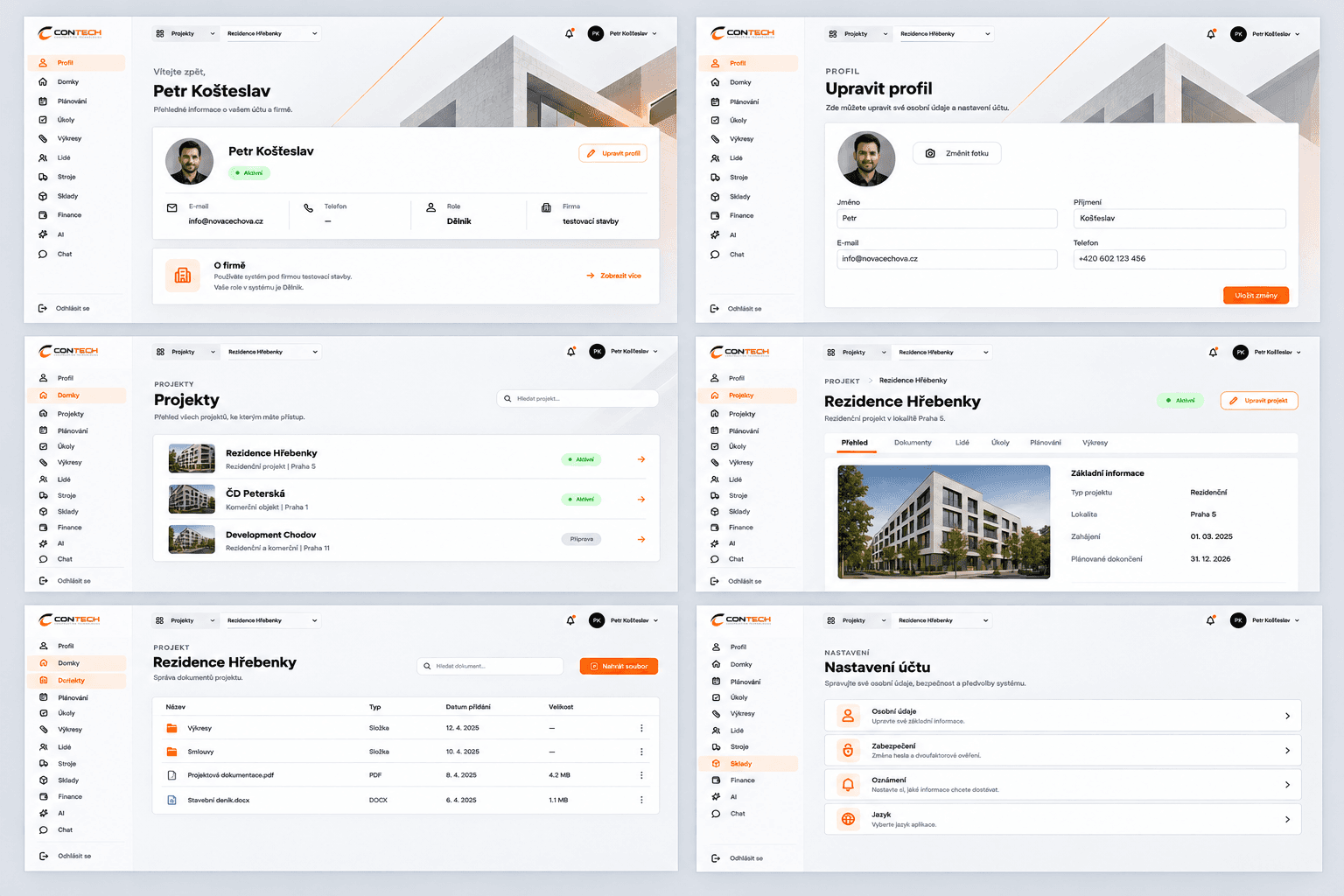Open the Petr Košteslav user menu on the Projekty list screen
This screenshot has height=896, width=1344.
pos(623,352)
